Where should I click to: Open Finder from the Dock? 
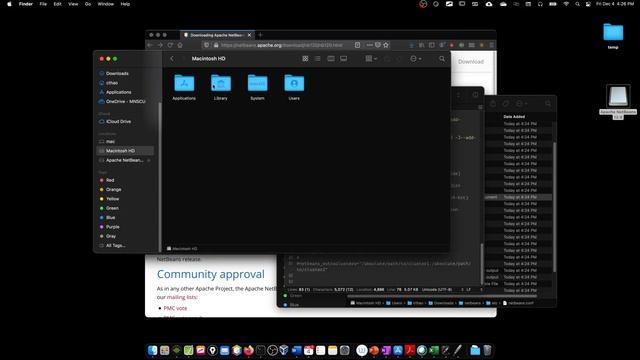pyautogui.click(x=153, y=351)
